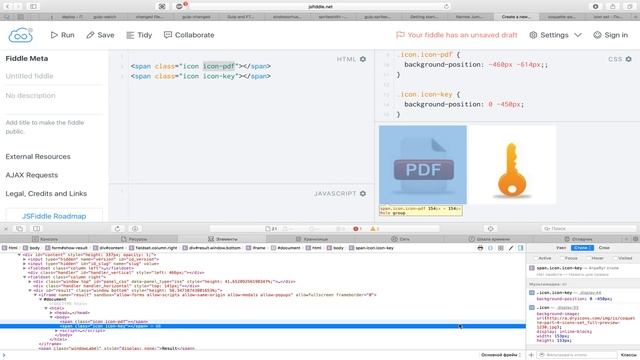Expand External Resources section
Viewport: 640px width, 360px height.
[x=38, y=157]
